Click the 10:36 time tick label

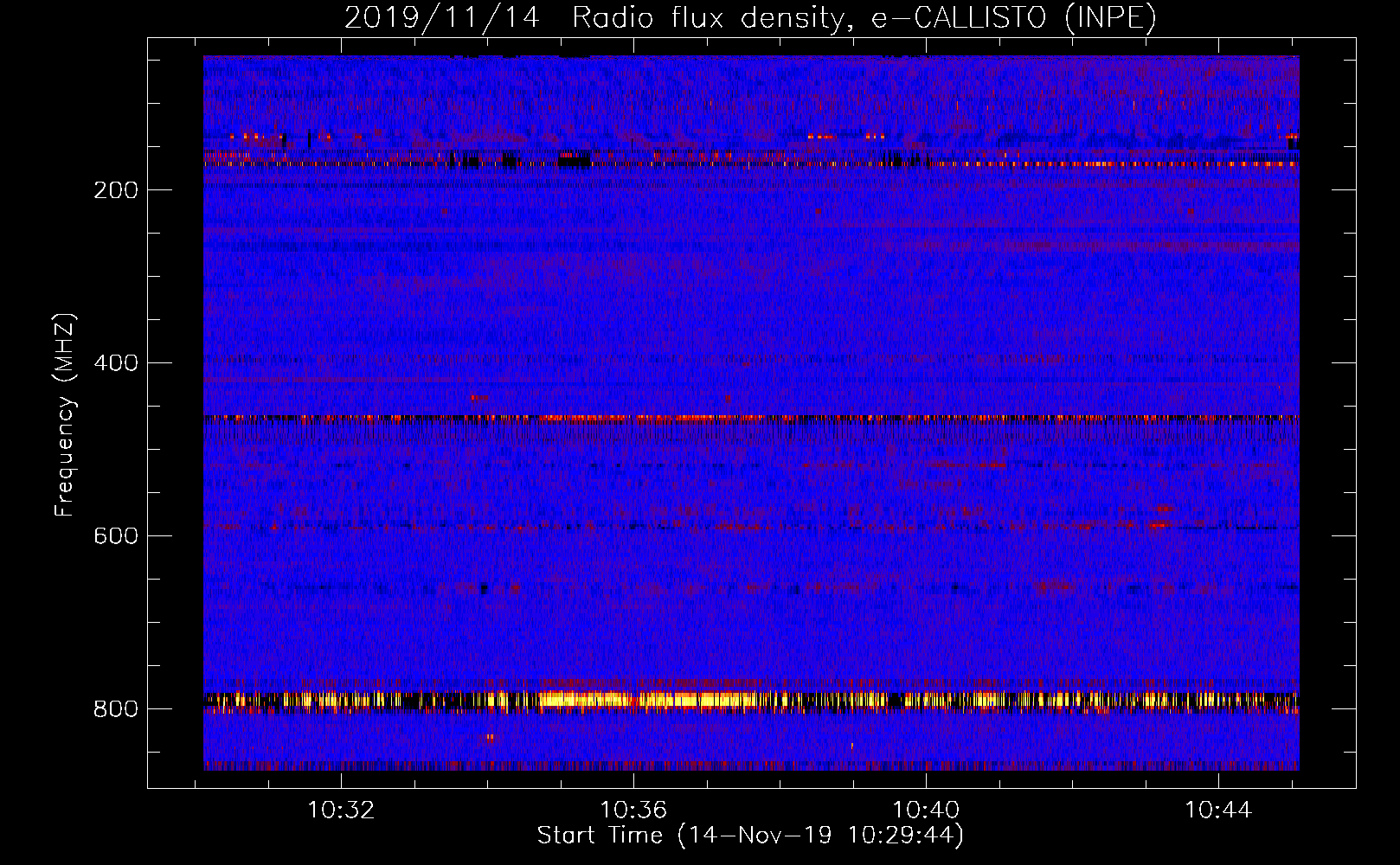634,811
